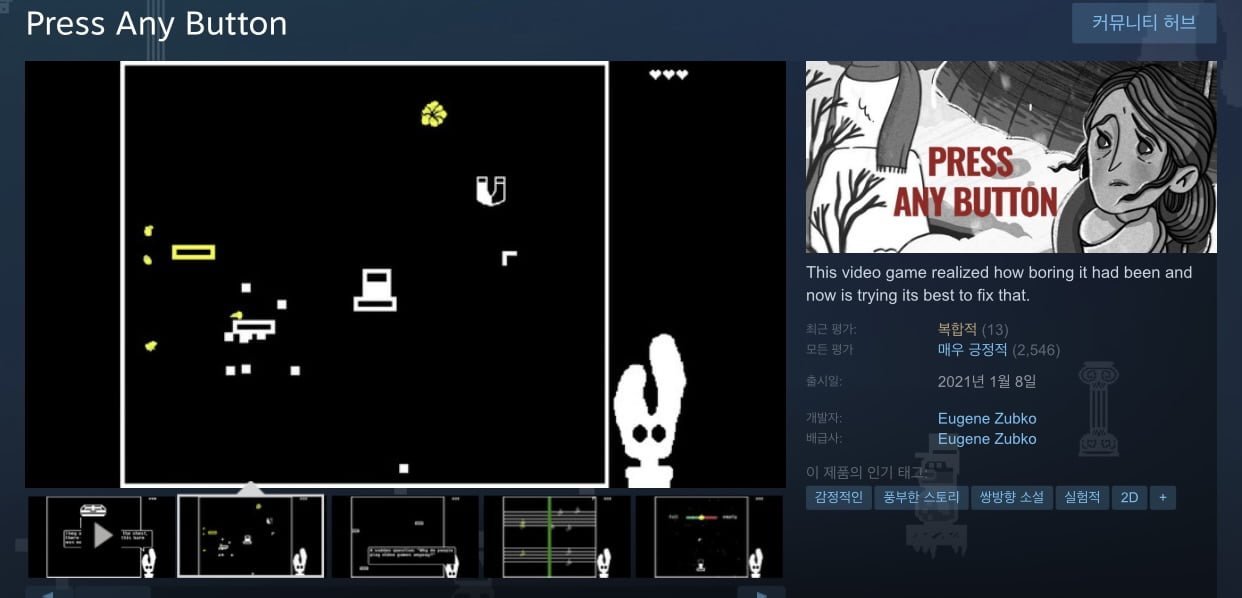Open publisher Eugene Zubko link
This screenshot has height=598, width=1242.
pos(987,439)
